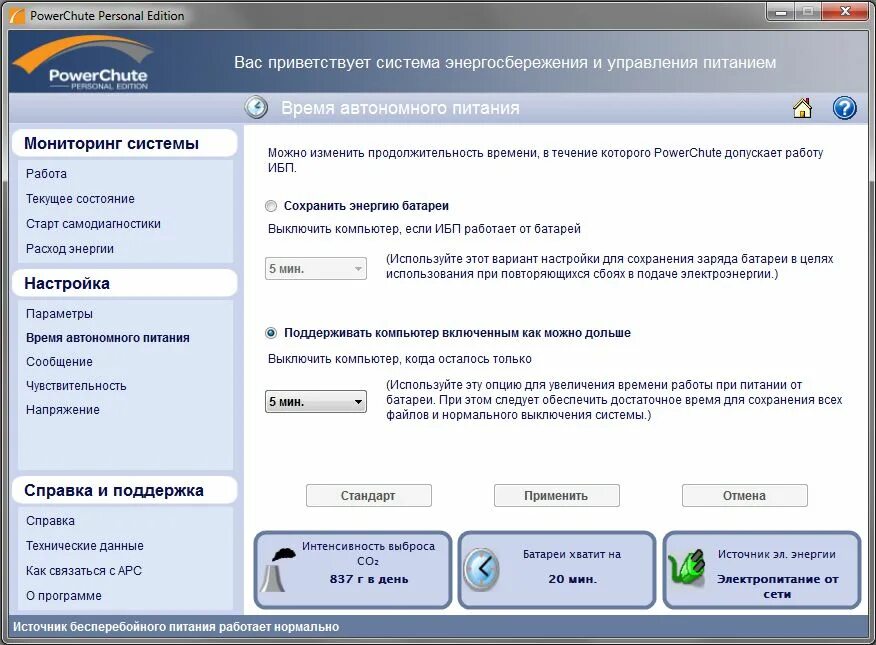876x645 pixels.
Task: Open the enabled '5 мин.' dropdown
Action: 316,402
